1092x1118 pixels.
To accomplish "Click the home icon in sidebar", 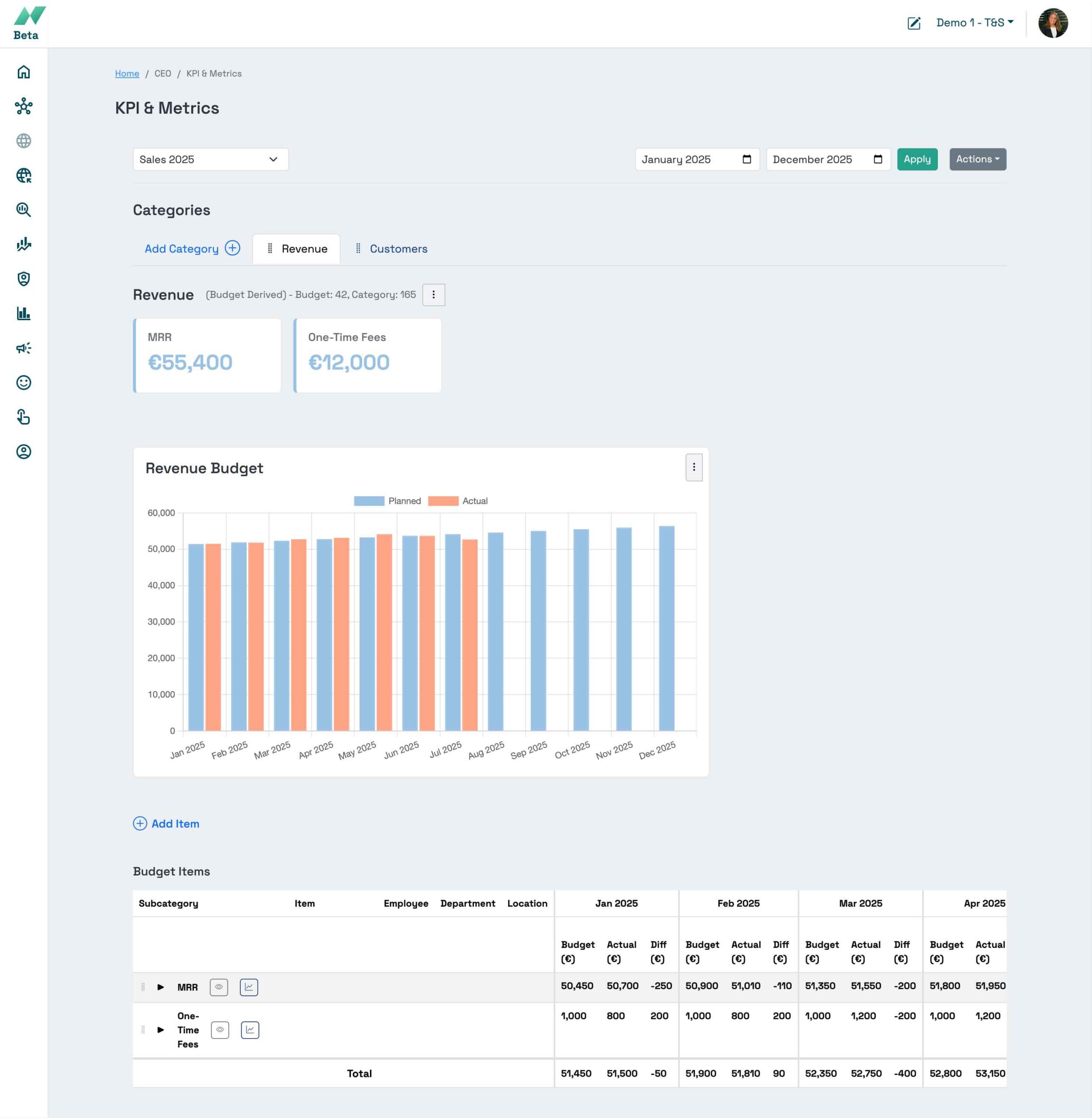I will pyautogui.click(x=24, y=72).
